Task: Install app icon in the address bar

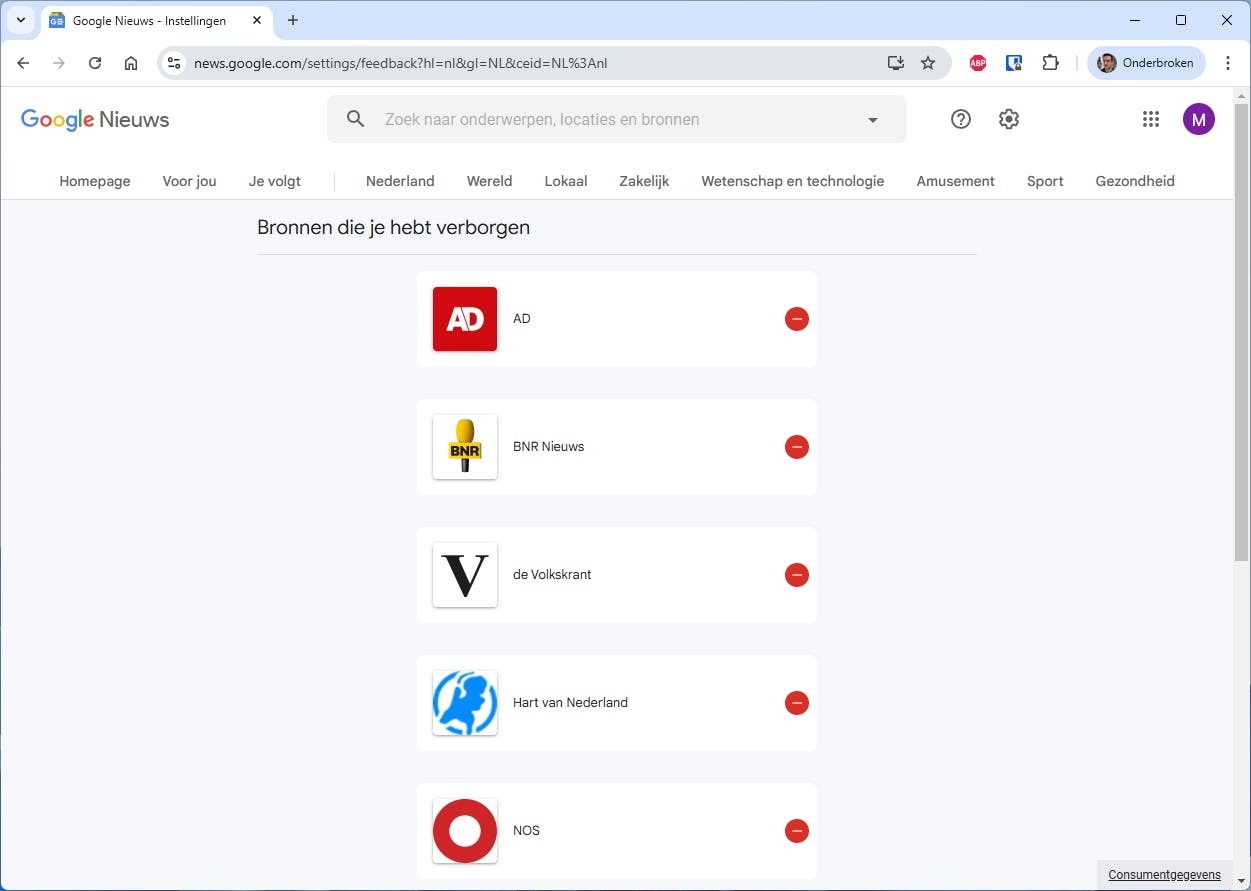Action: (x=896, y=63)
